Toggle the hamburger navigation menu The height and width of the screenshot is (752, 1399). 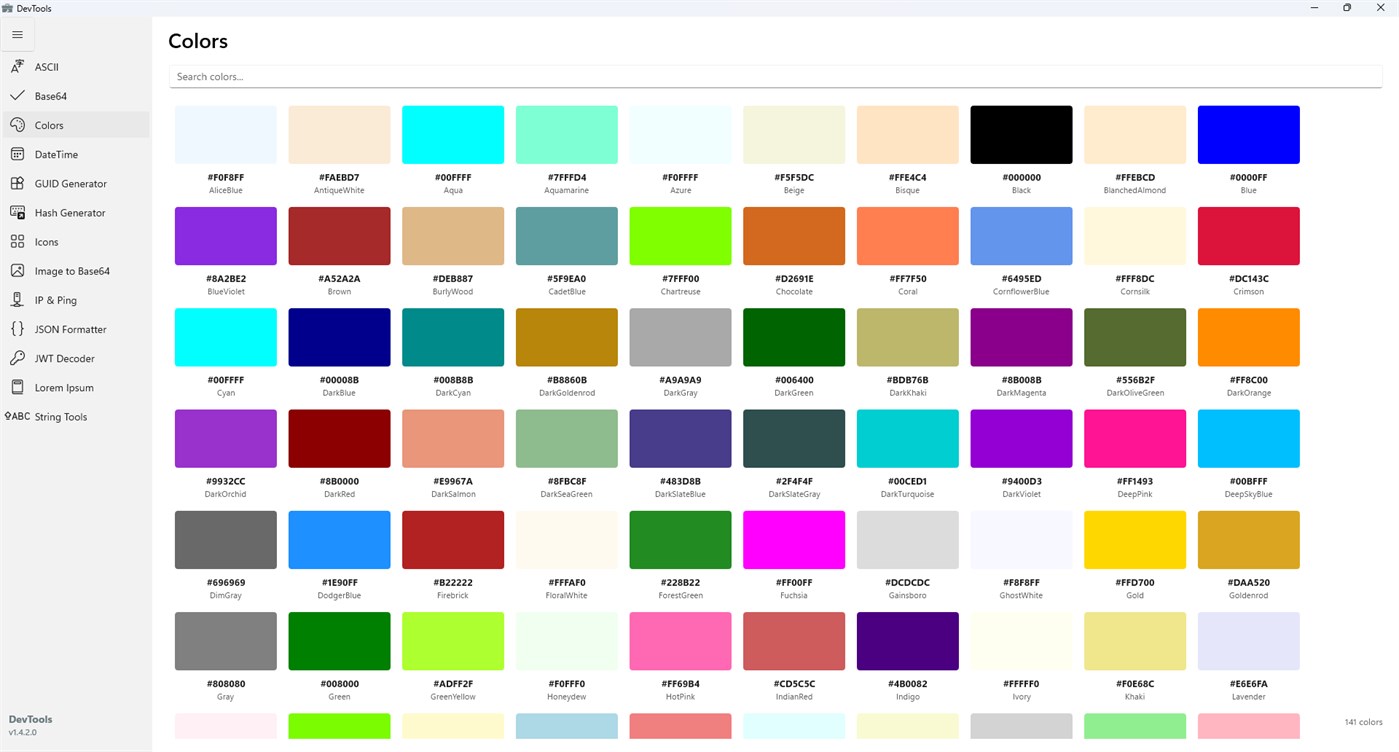17,35
